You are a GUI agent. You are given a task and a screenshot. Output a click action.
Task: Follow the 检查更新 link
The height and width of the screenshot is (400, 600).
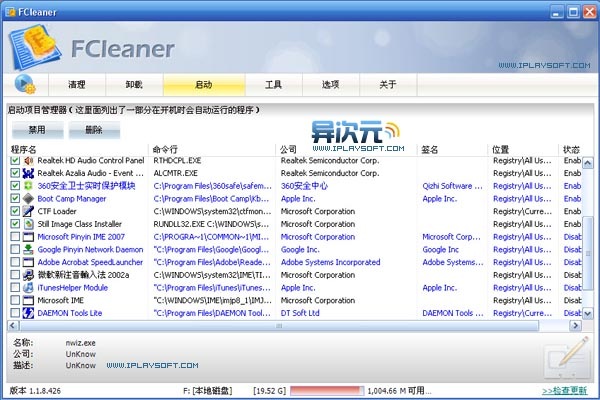coord(566,390)
